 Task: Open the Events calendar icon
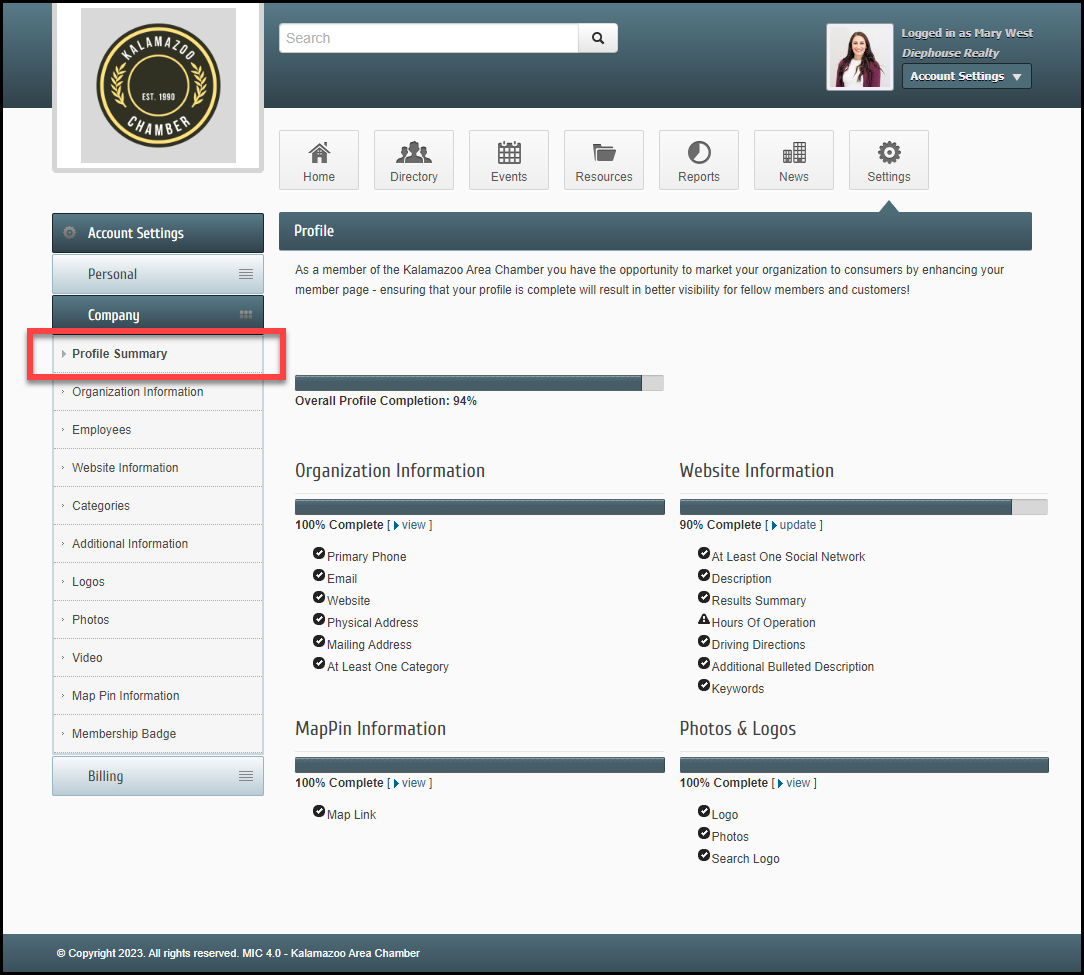click(509, 153)
